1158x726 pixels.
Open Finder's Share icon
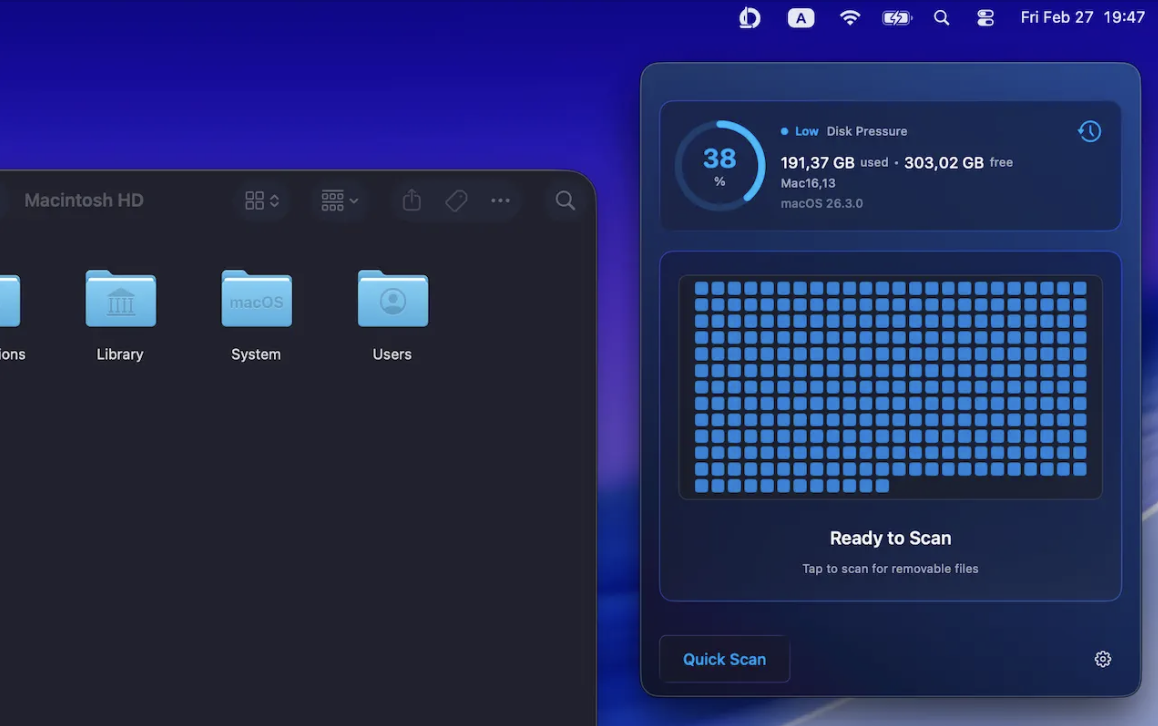(410, 200)
